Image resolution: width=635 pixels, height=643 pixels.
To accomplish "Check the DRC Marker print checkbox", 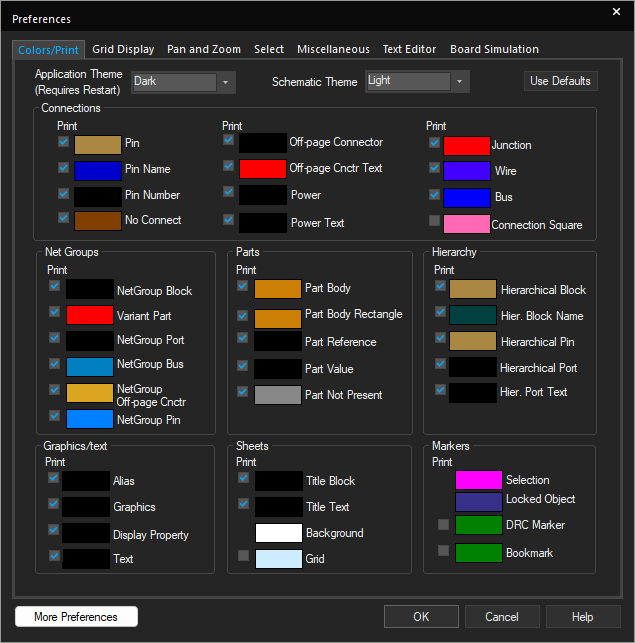I will point(443,524).
